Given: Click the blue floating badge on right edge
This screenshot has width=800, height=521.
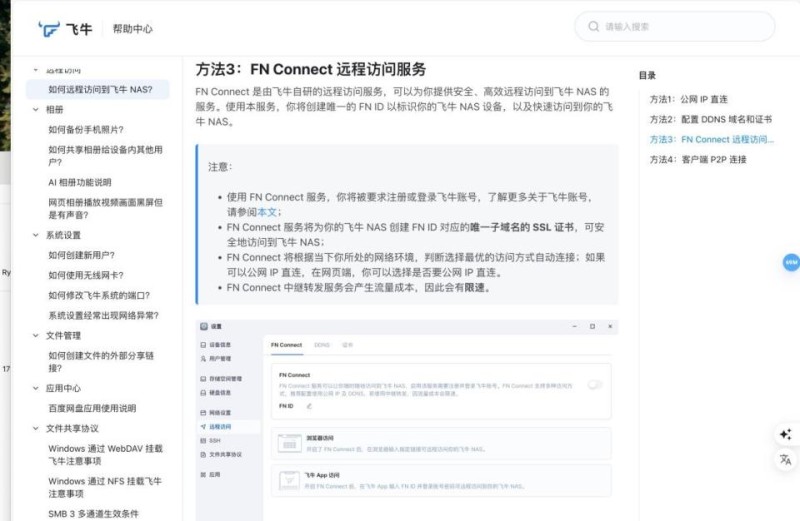Looking at the screenshot, I should (791, 262).
